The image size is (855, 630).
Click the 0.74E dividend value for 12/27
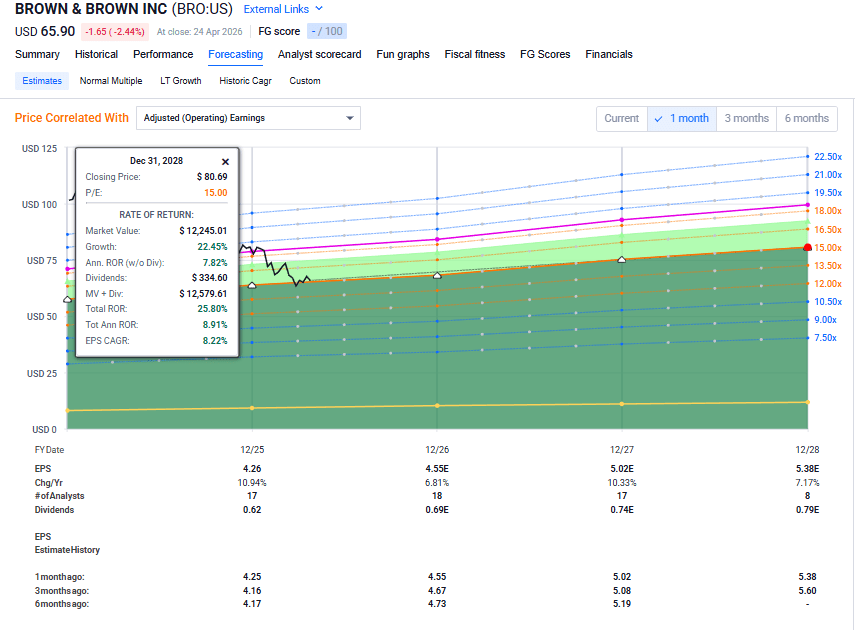pyautogui.click(x=622, y=509)
